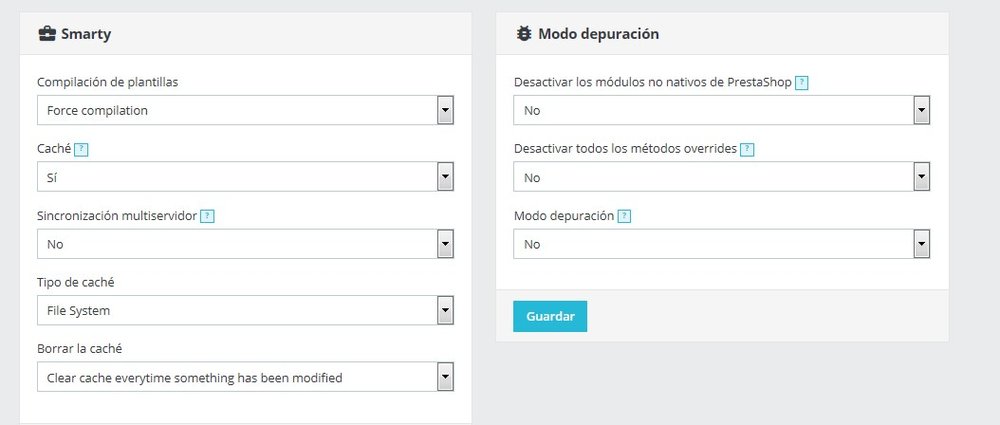Open the Compilación de plantillas dropdown
1000x425 pixels.
[245, 110]
